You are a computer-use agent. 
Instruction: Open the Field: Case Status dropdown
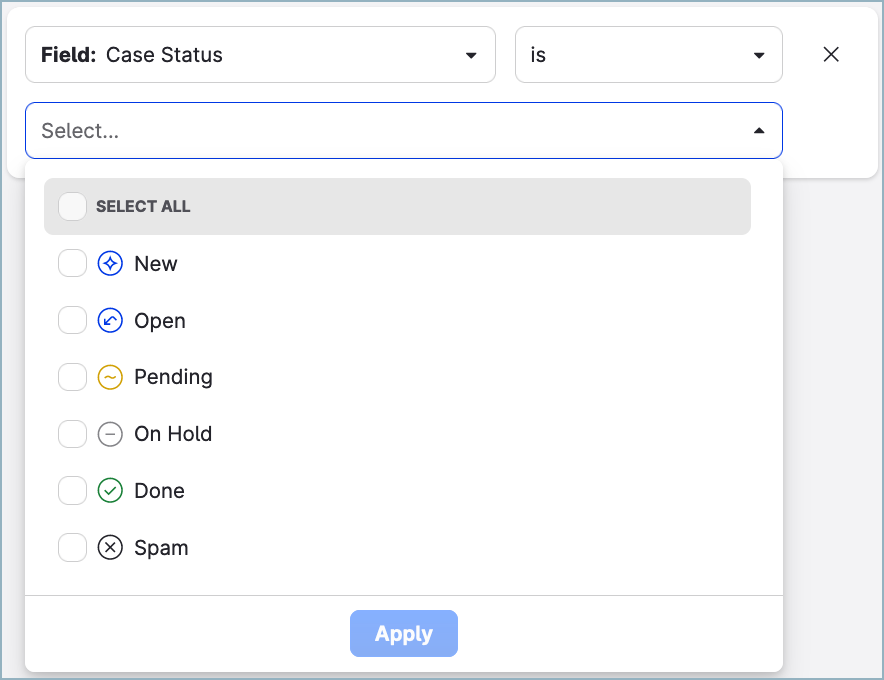tap(260, 55)
